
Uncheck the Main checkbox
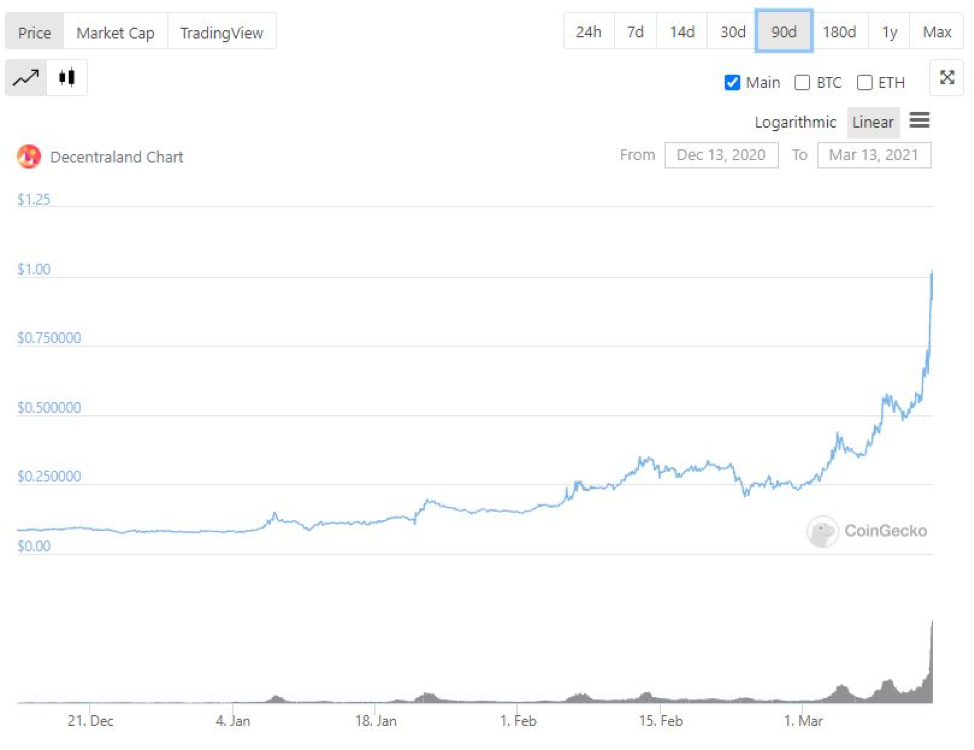tap(732, 83)
